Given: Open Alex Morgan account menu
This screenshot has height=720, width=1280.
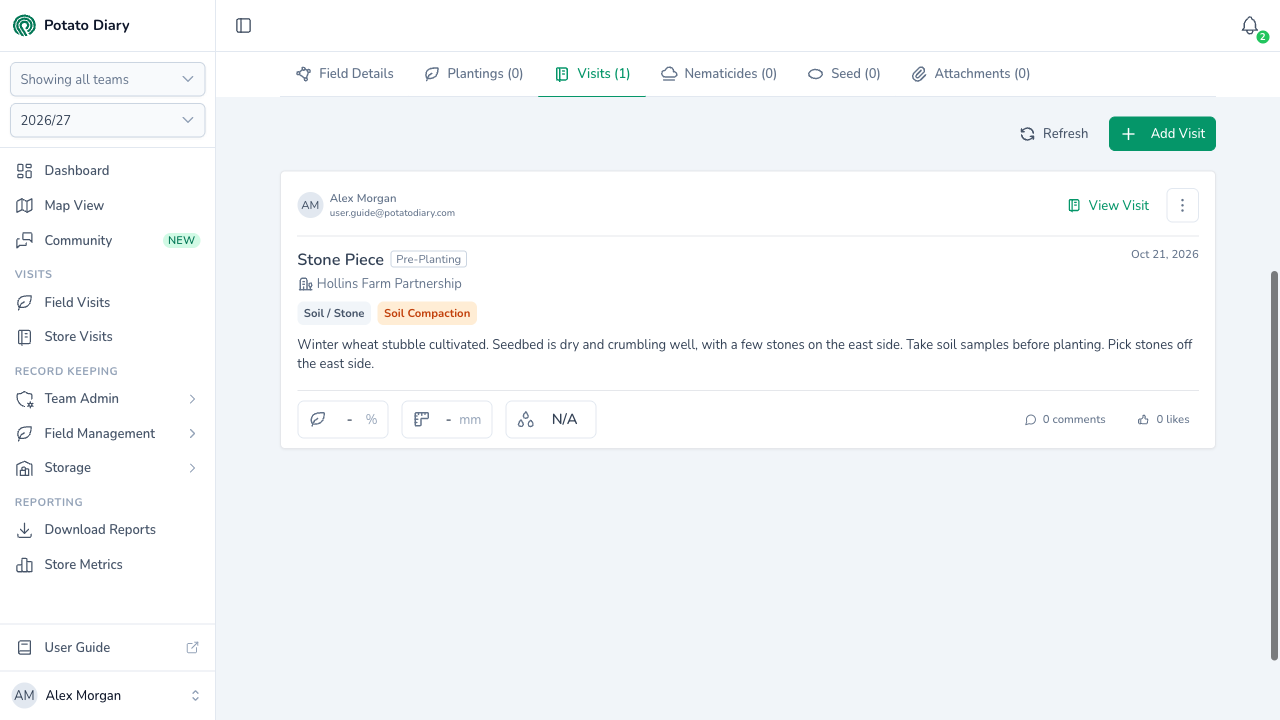Looking at the screenshot, I should 107,696.
